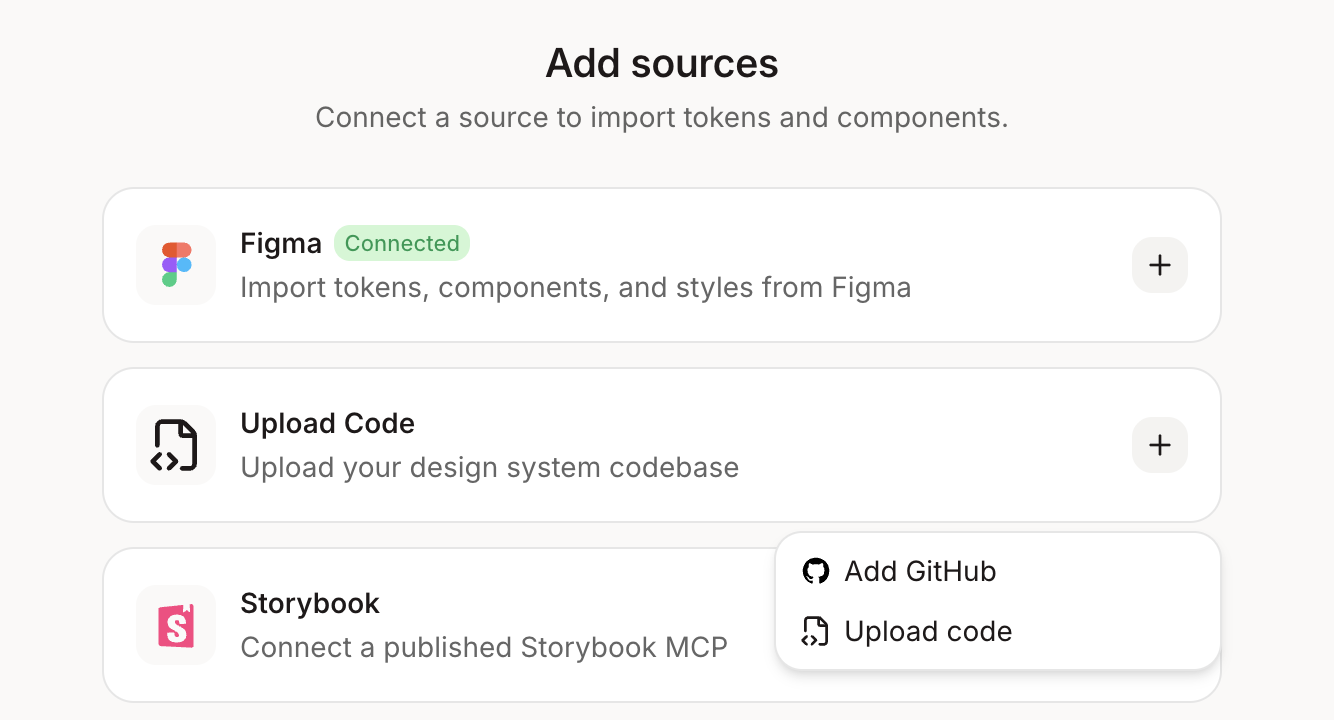The height and width of the screenshot is (720, 1334).
Task: Click the code file icon beside Upload code
Action: pos(816,631)
